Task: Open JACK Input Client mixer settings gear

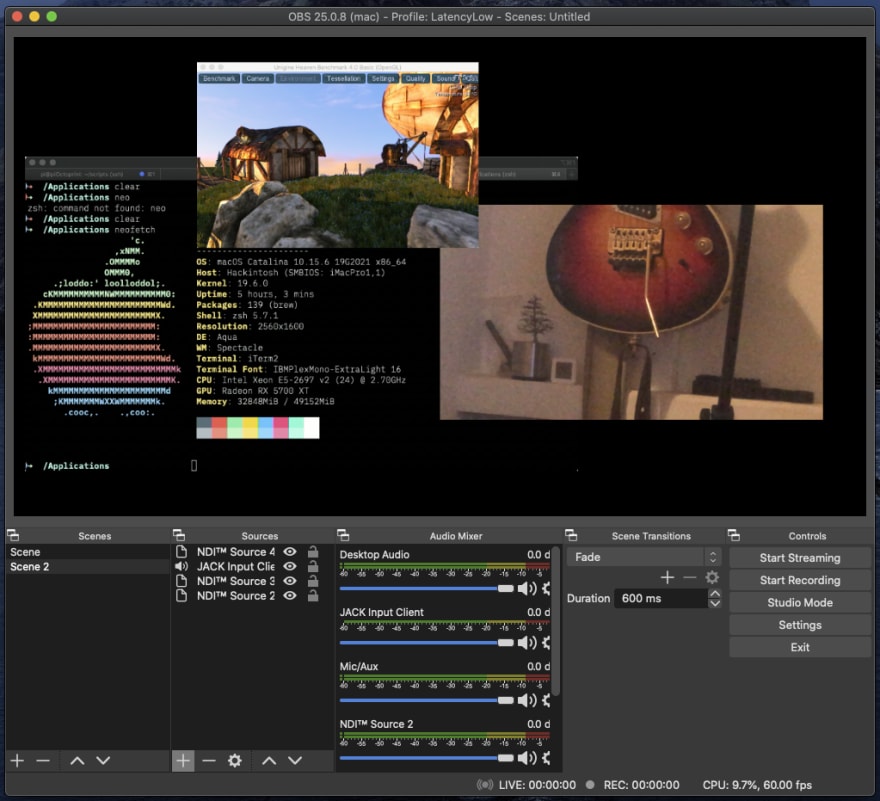Action: [546, 643]
